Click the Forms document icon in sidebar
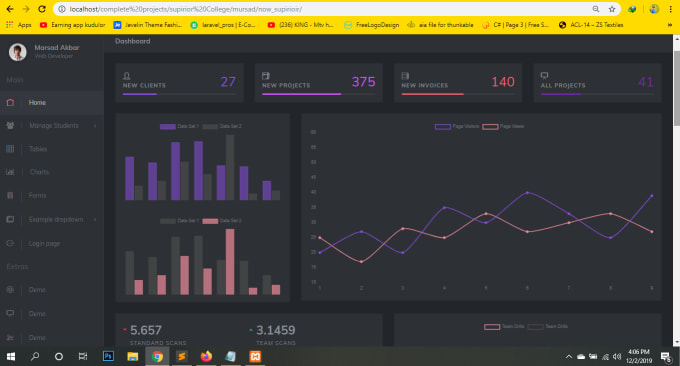 (10, 196)
